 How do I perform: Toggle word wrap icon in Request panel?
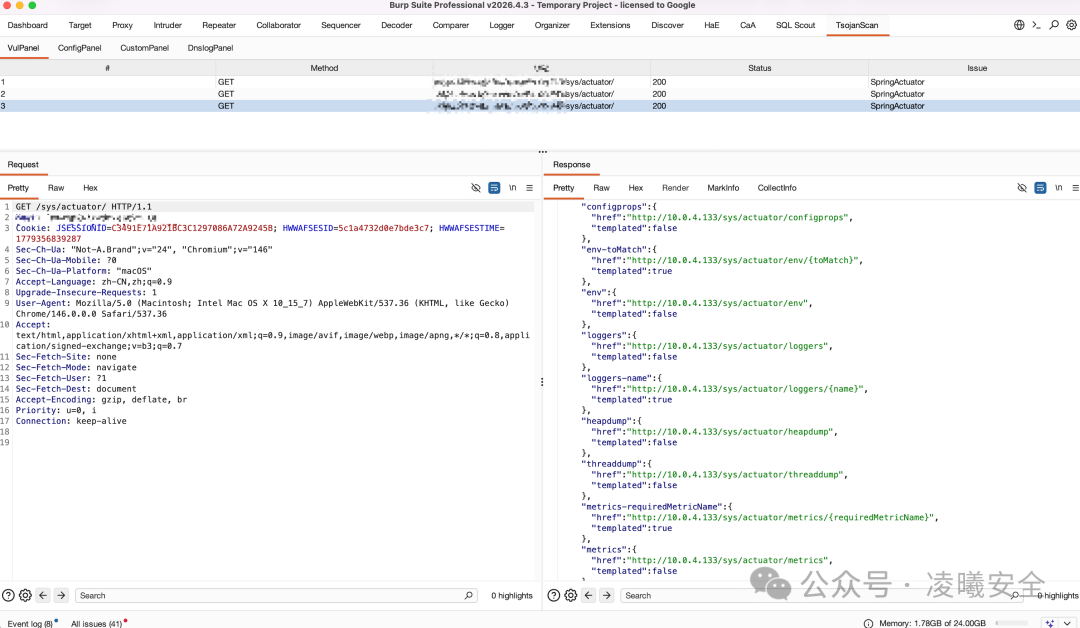tap(494, 188)
